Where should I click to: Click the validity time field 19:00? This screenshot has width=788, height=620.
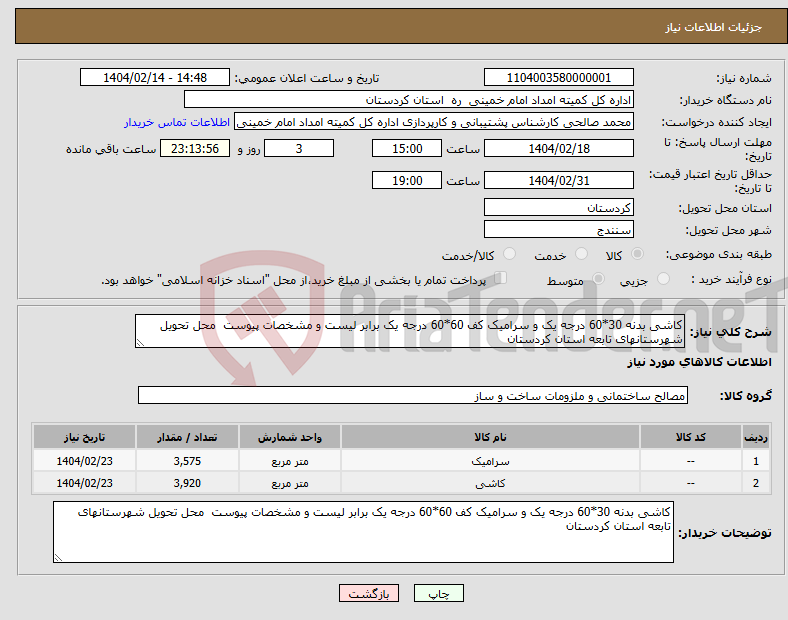pos(407,180)
